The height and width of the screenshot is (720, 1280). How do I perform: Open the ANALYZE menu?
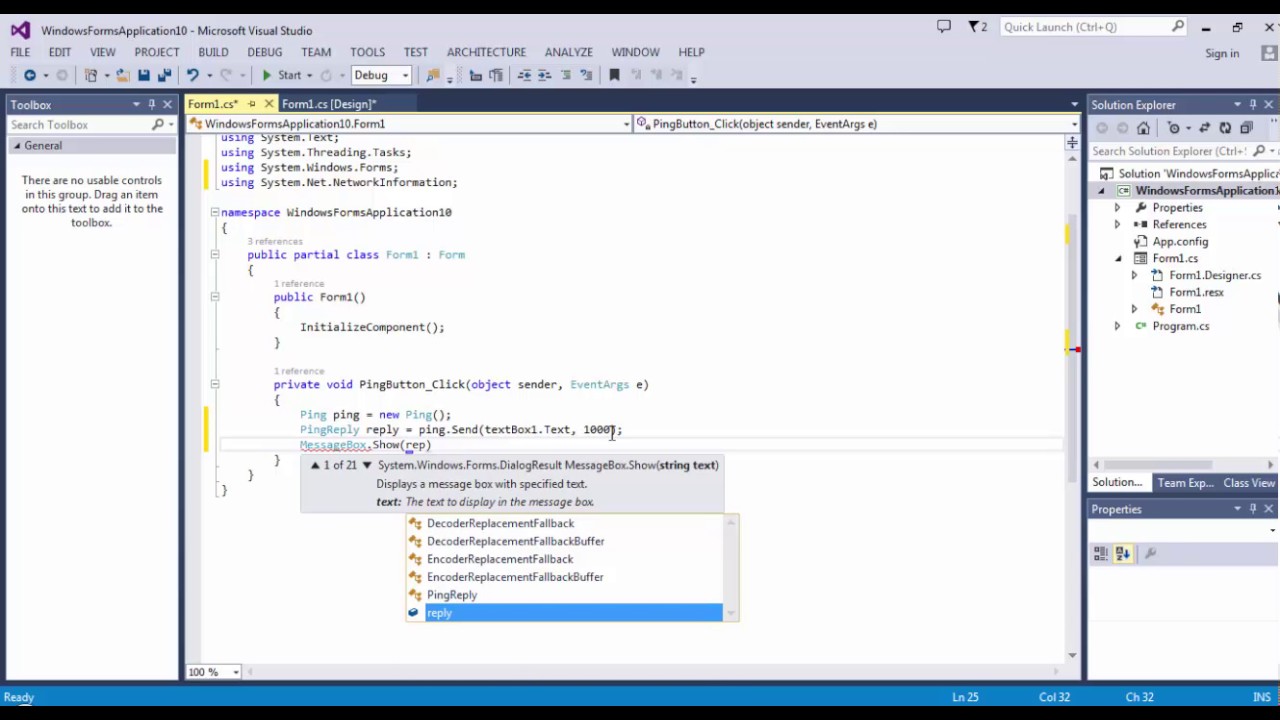pyautogui.click(x=569, y=52)
